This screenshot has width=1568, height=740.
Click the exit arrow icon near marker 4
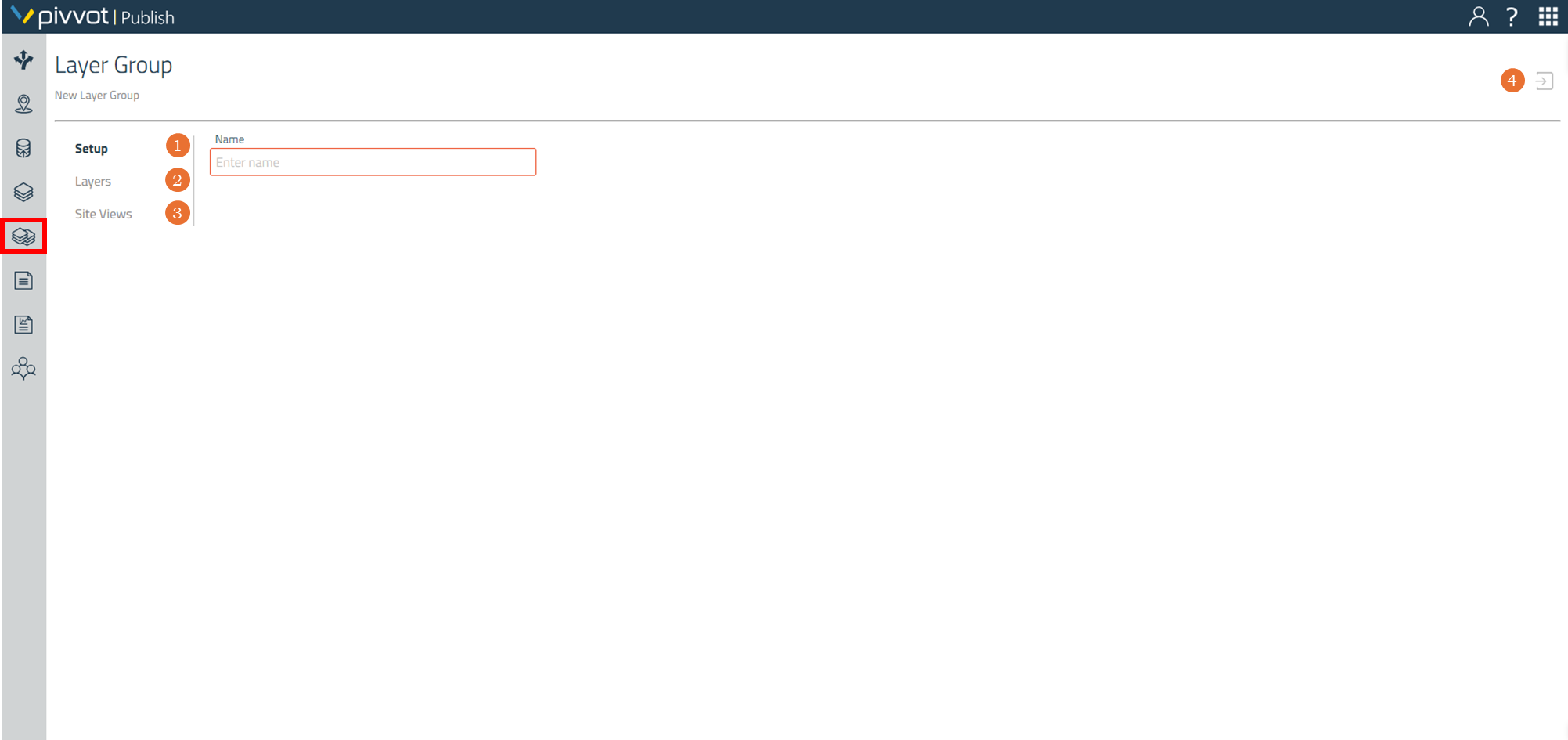1544,81
